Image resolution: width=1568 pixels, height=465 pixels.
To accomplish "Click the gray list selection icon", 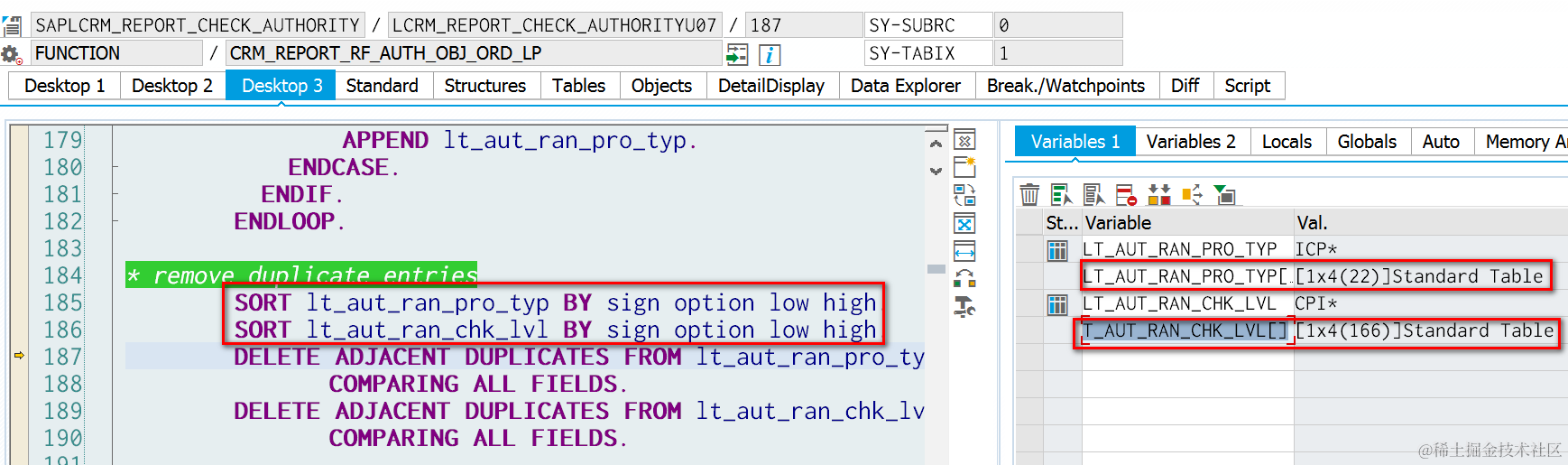I will point(1094,194).
